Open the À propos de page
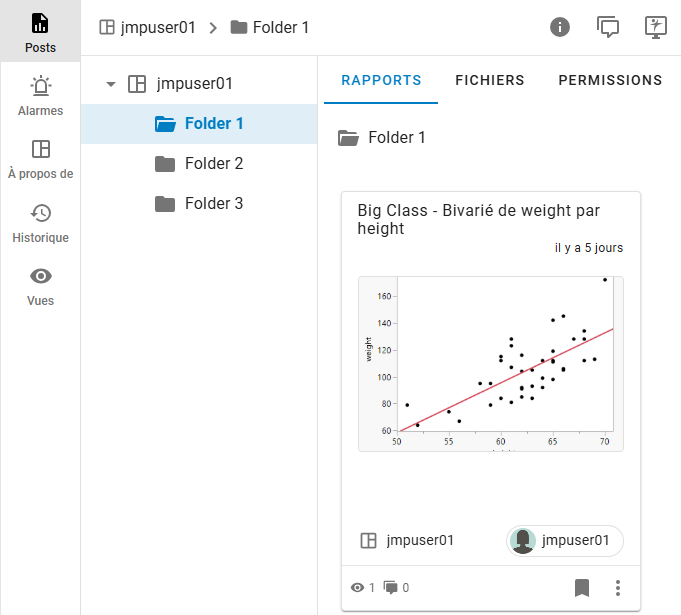The image size is (681, 615). pyautogui.click(x=40, y=159)
